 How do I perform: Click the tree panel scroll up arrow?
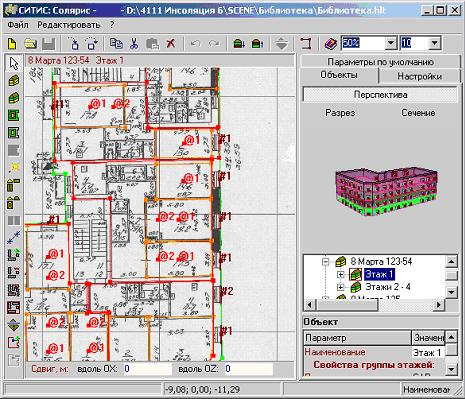(451, 262)
